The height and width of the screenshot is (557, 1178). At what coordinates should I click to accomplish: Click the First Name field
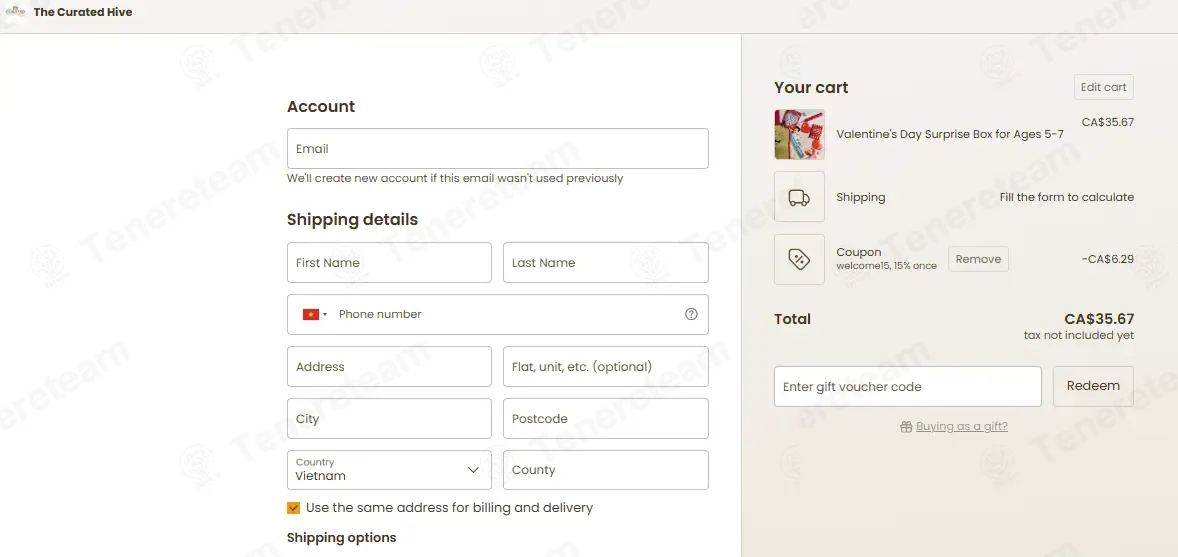click(x=389, y=262)
